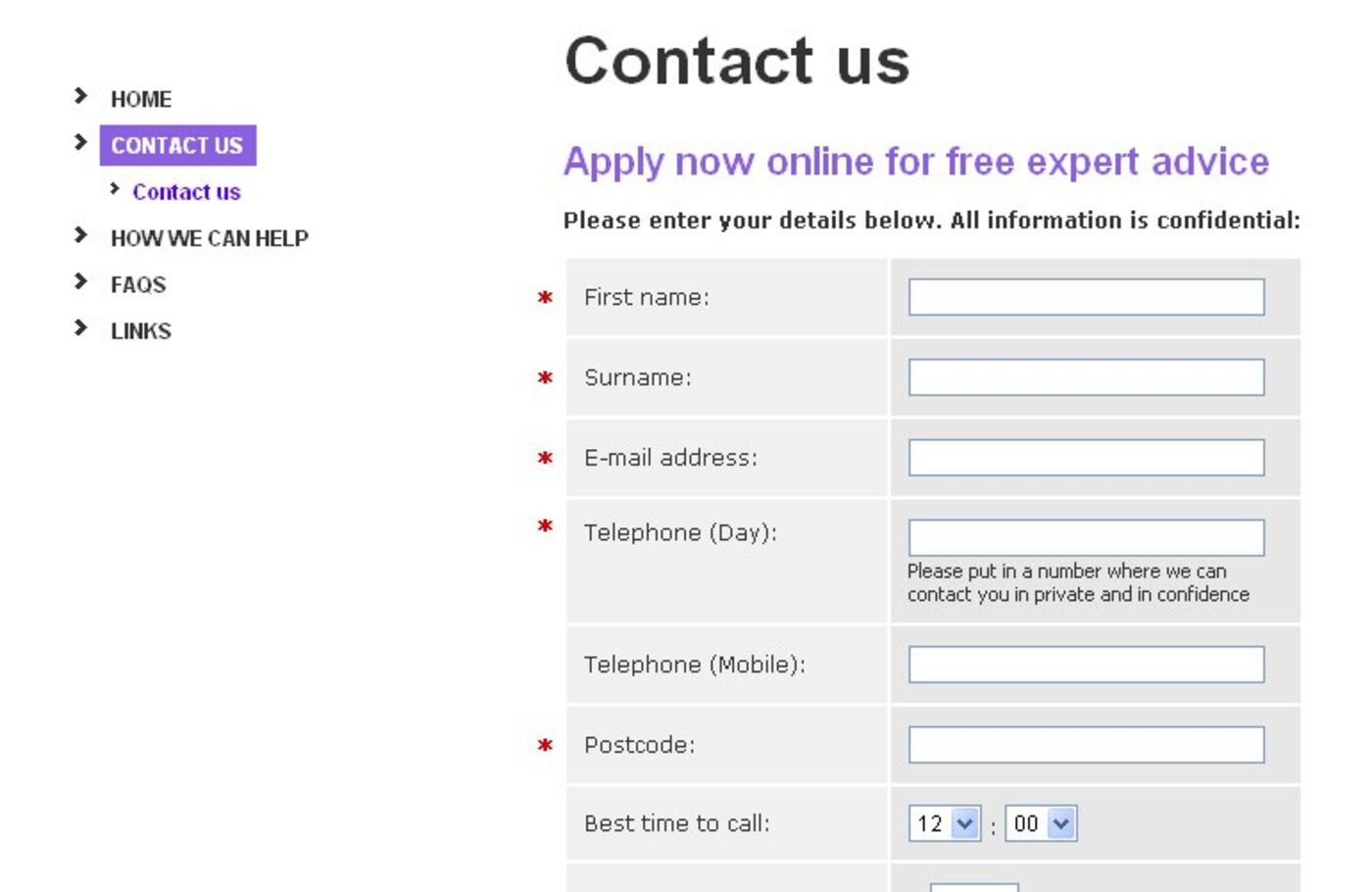Screen dimensions: 1372x892
Task: Click into the Surname input box
Action: click(x=1086, y=377)
